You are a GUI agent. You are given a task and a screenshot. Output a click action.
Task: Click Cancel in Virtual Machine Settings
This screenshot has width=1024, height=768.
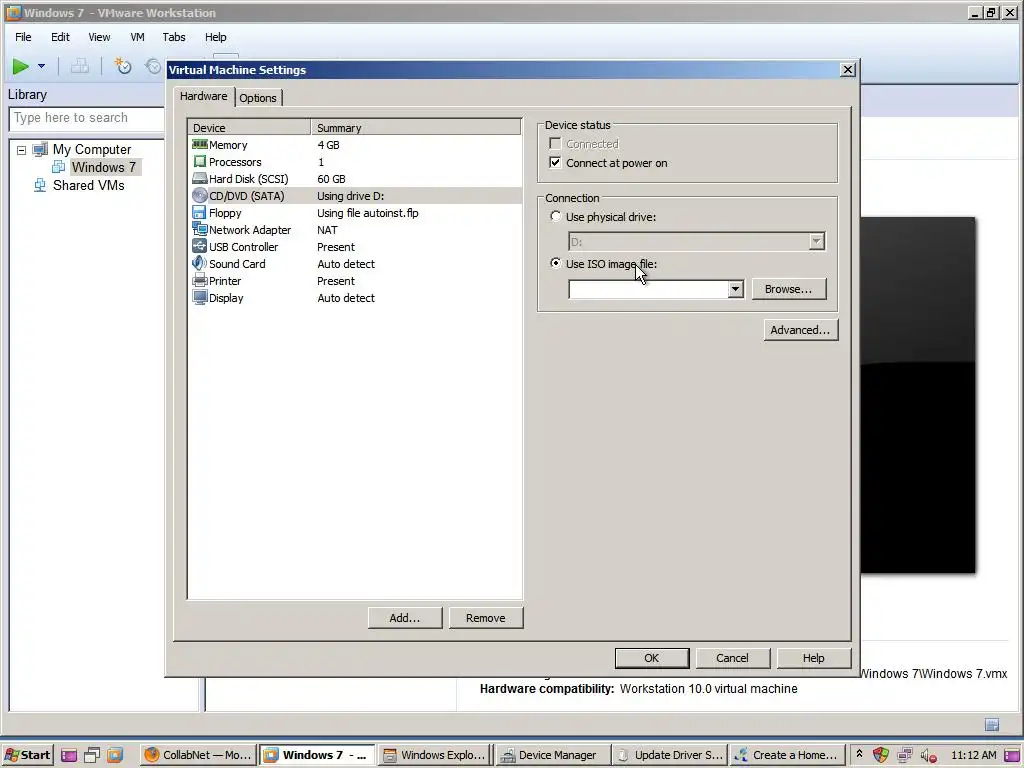732,658
